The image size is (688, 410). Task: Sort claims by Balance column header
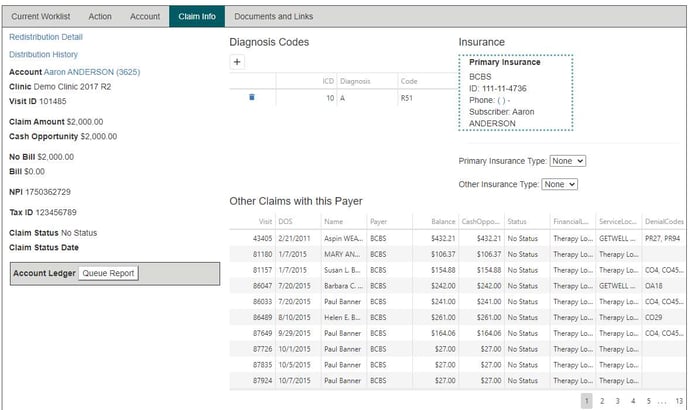(442, 221)
